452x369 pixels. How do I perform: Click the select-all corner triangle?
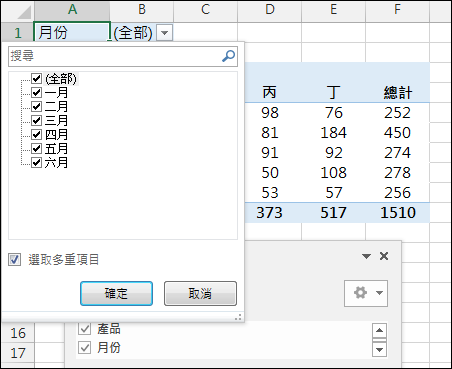(x=24, y=12)
